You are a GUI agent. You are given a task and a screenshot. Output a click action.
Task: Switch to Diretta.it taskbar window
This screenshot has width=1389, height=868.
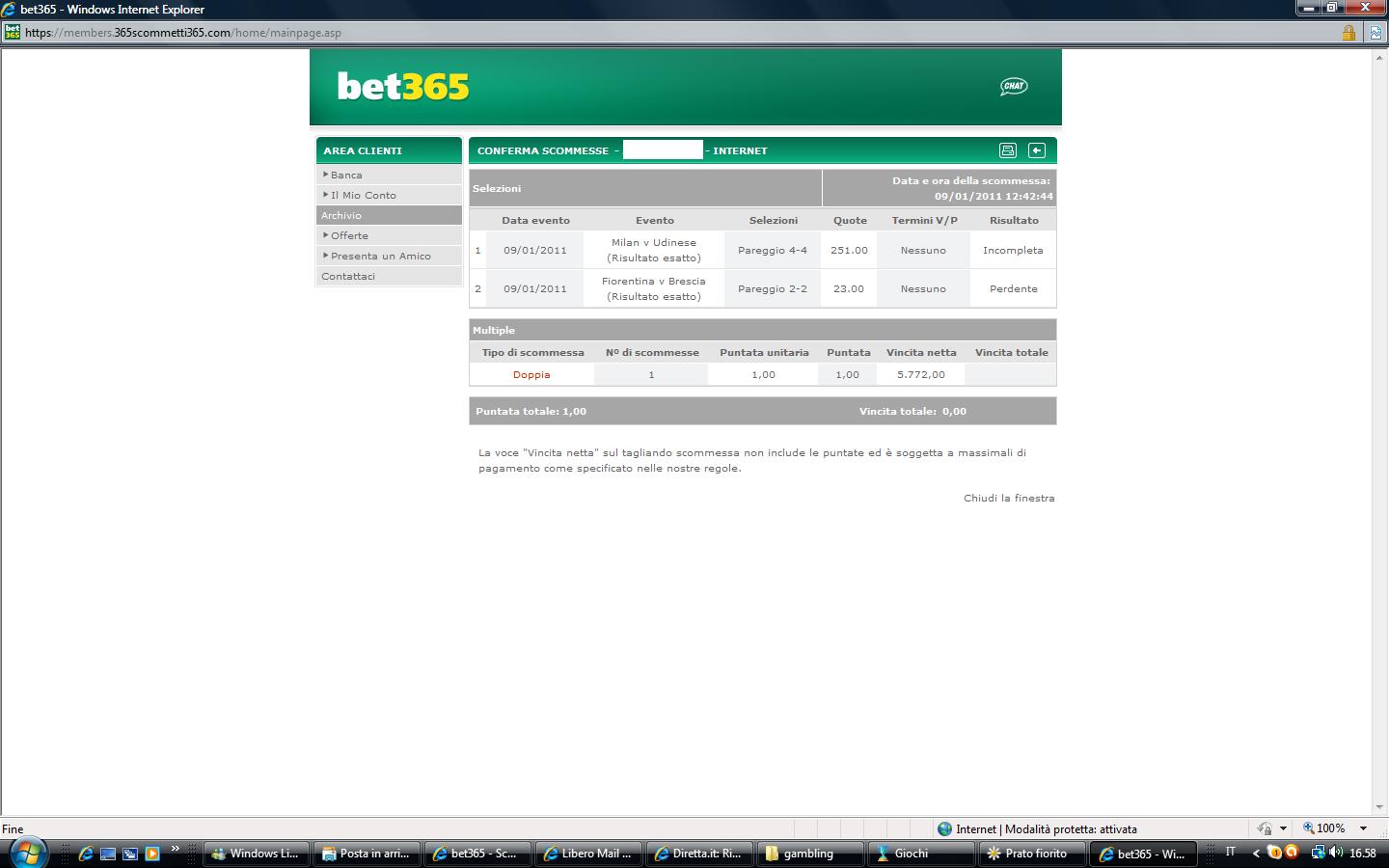click(x=699, y=854)
